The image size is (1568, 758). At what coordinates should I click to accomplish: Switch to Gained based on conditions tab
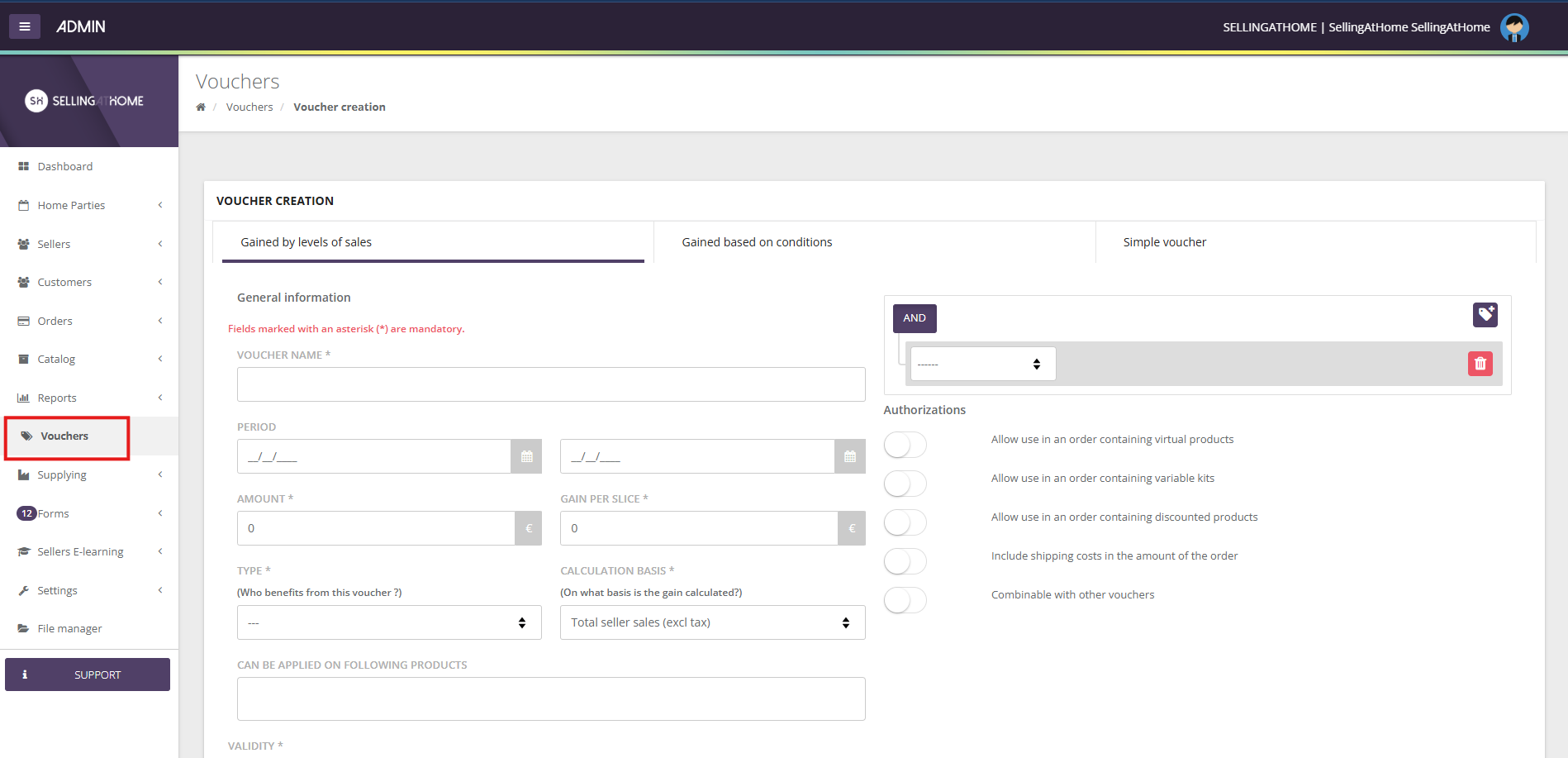[x=757, y=242]
